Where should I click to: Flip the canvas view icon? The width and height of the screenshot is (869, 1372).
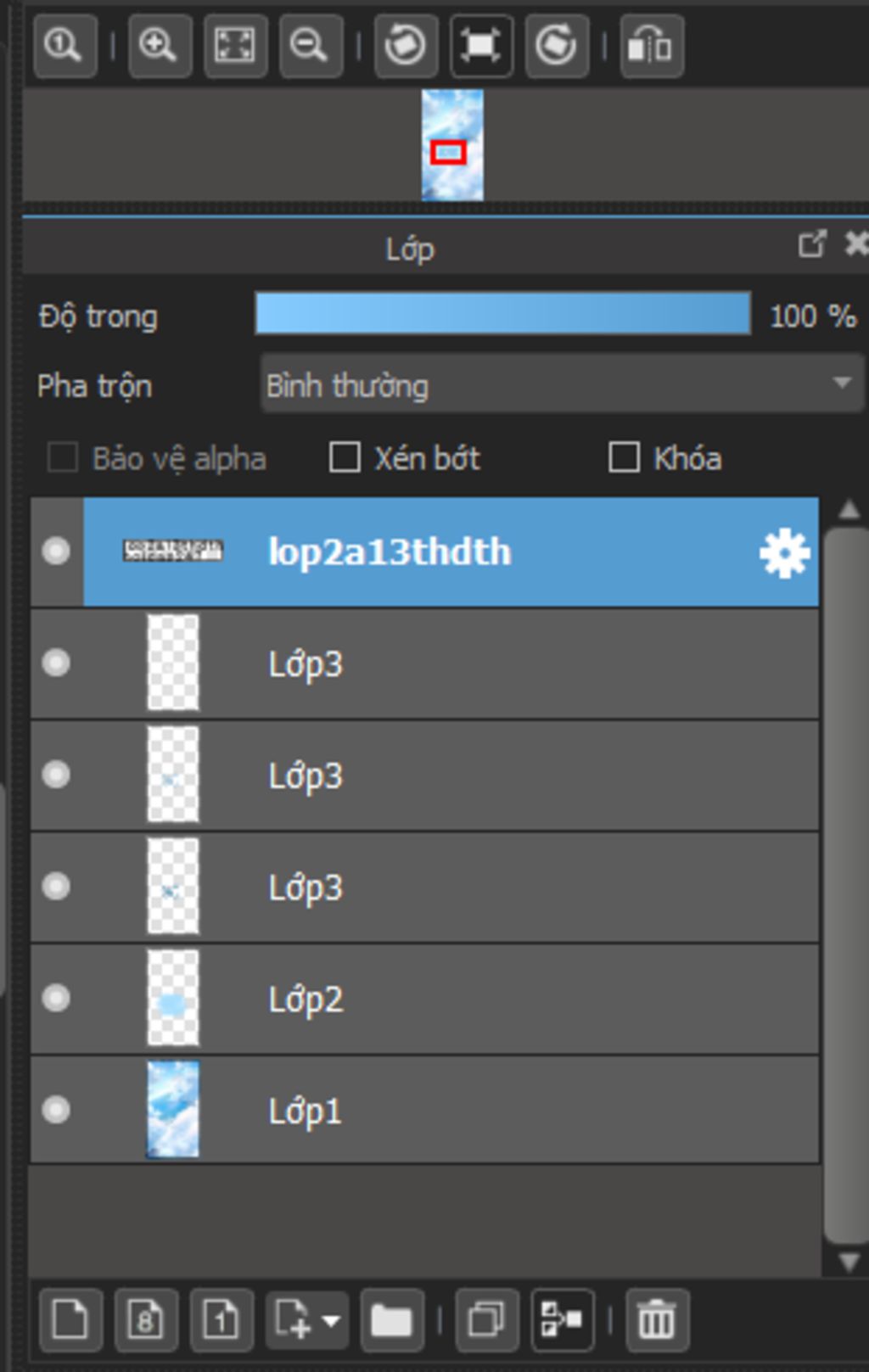coord(651,45)
